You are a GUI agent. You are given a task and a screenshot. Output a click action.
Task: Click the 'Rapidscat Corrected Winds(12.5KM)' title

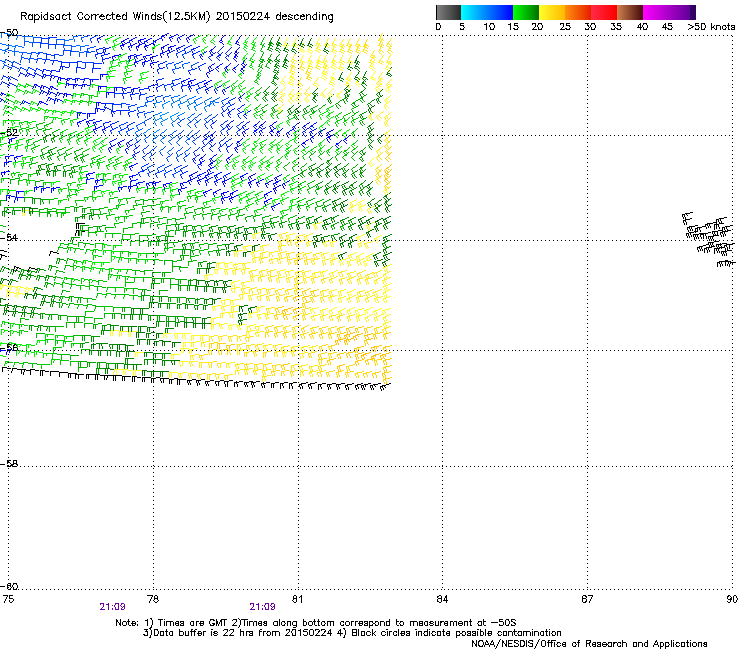point(115,17)
